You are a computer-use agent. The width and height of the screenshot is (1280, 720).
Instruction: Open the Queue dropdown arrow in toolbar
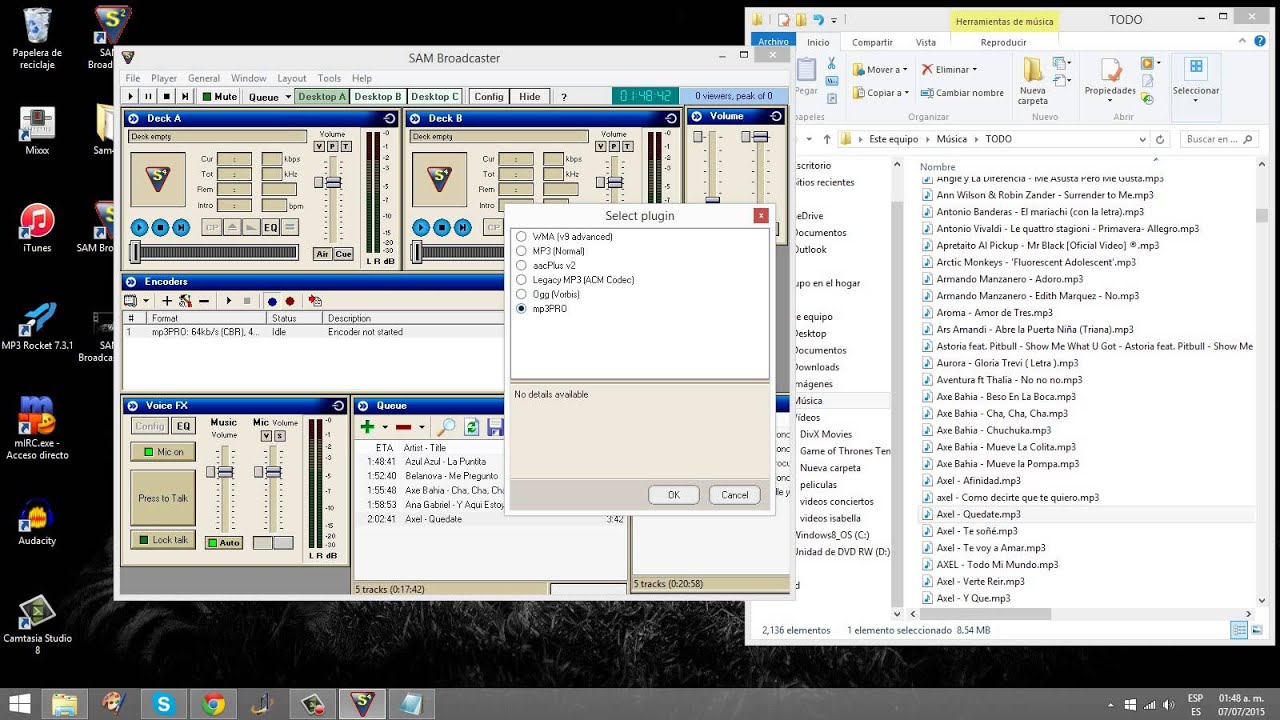287,97
